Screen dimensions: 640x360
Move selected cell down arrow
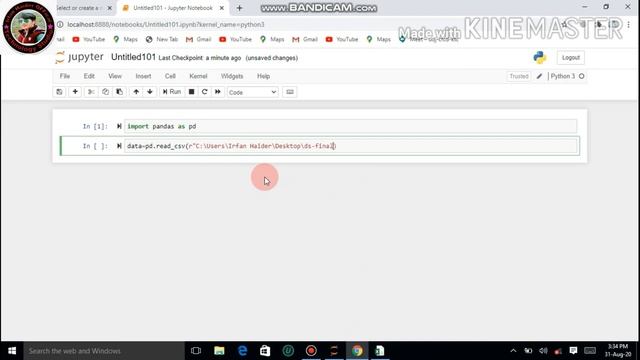[150, 92]
